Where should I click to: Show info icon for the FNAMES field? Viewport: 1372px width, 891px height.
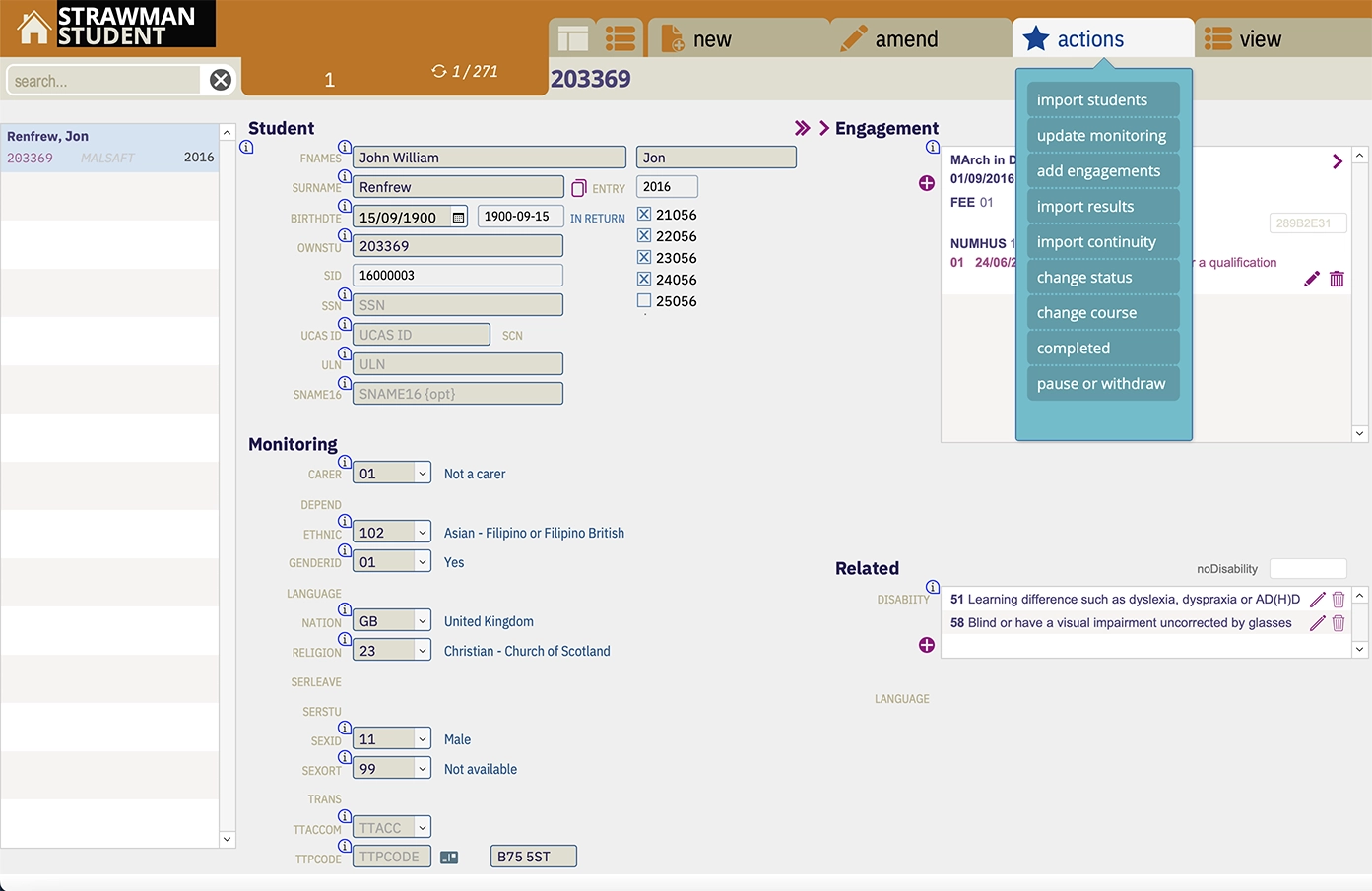pos(345,147)
